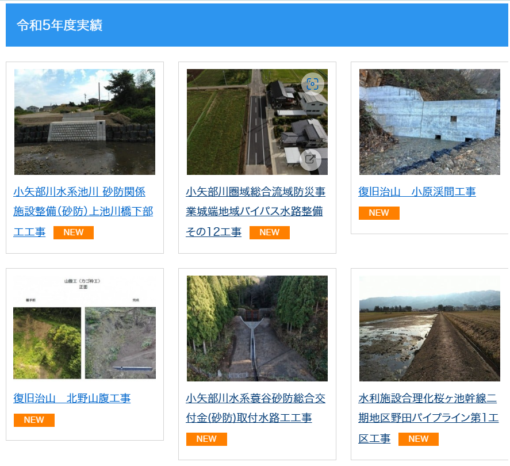This screenshot has height=466, width=510.
Task: Open the 水利施設合理化桜ヶ池幹線 link
Action: 428,418
